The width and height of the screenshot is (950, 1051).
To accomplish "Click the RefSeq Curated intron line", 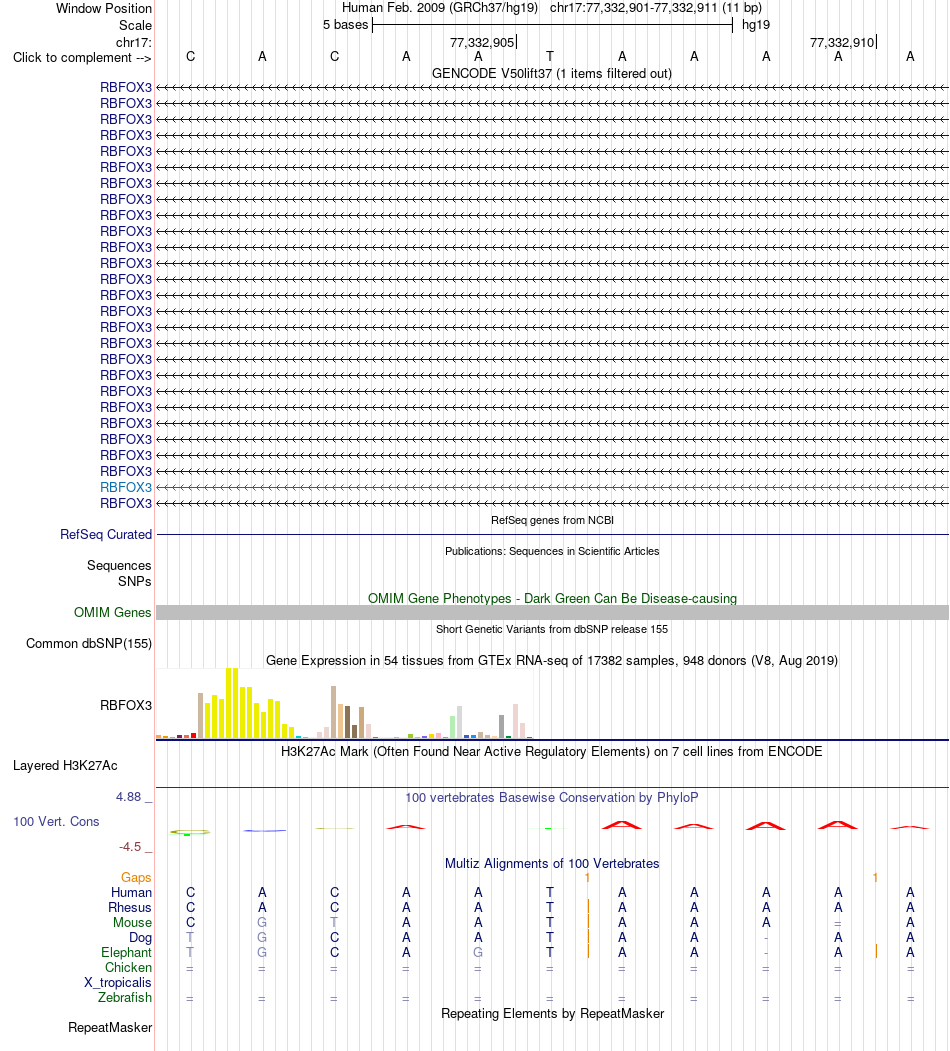I will pyautogui.click(x=552, y=534).
